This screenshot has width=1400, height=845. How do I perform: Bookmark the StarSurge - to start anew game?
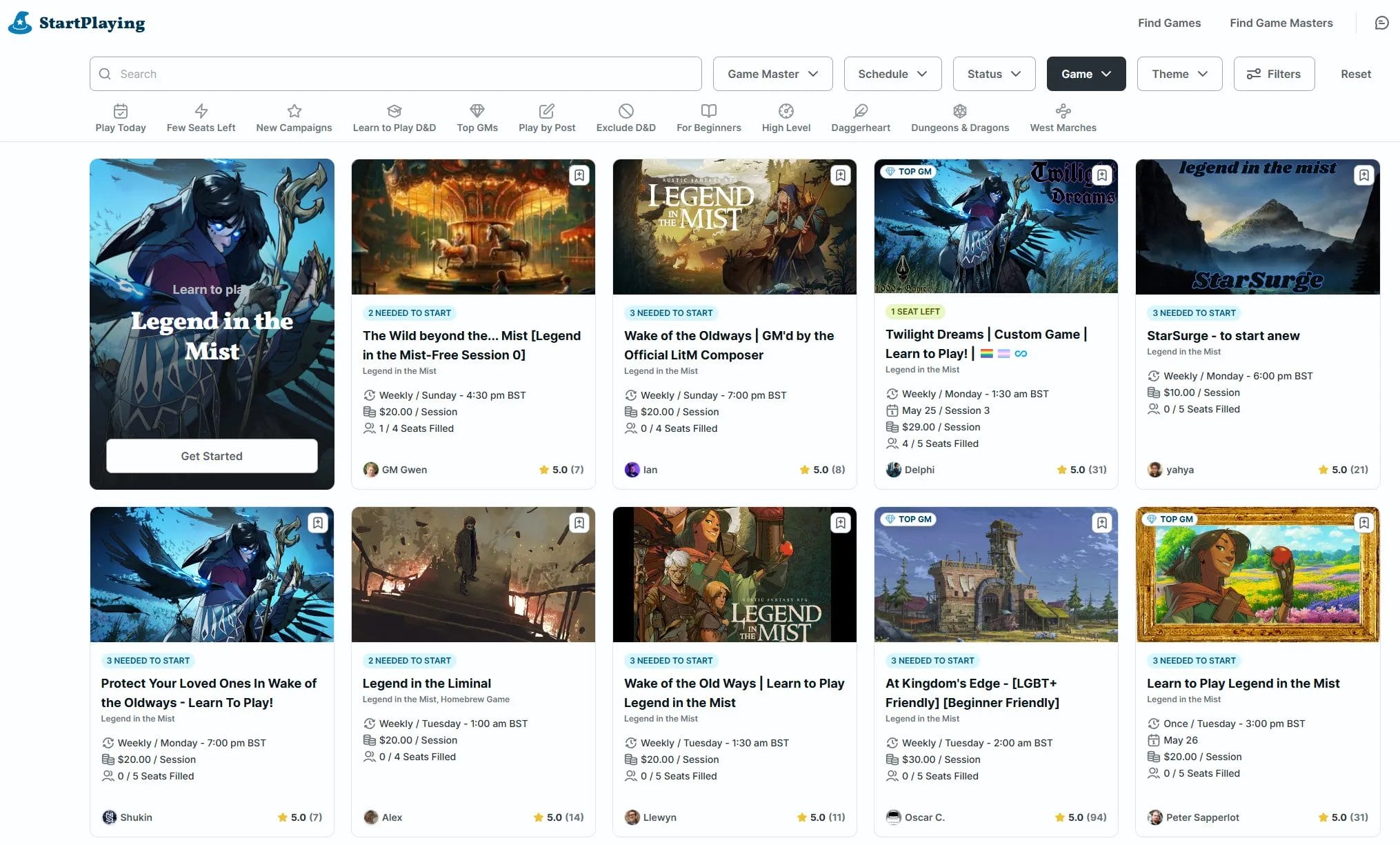click(x=1364, y=175)
